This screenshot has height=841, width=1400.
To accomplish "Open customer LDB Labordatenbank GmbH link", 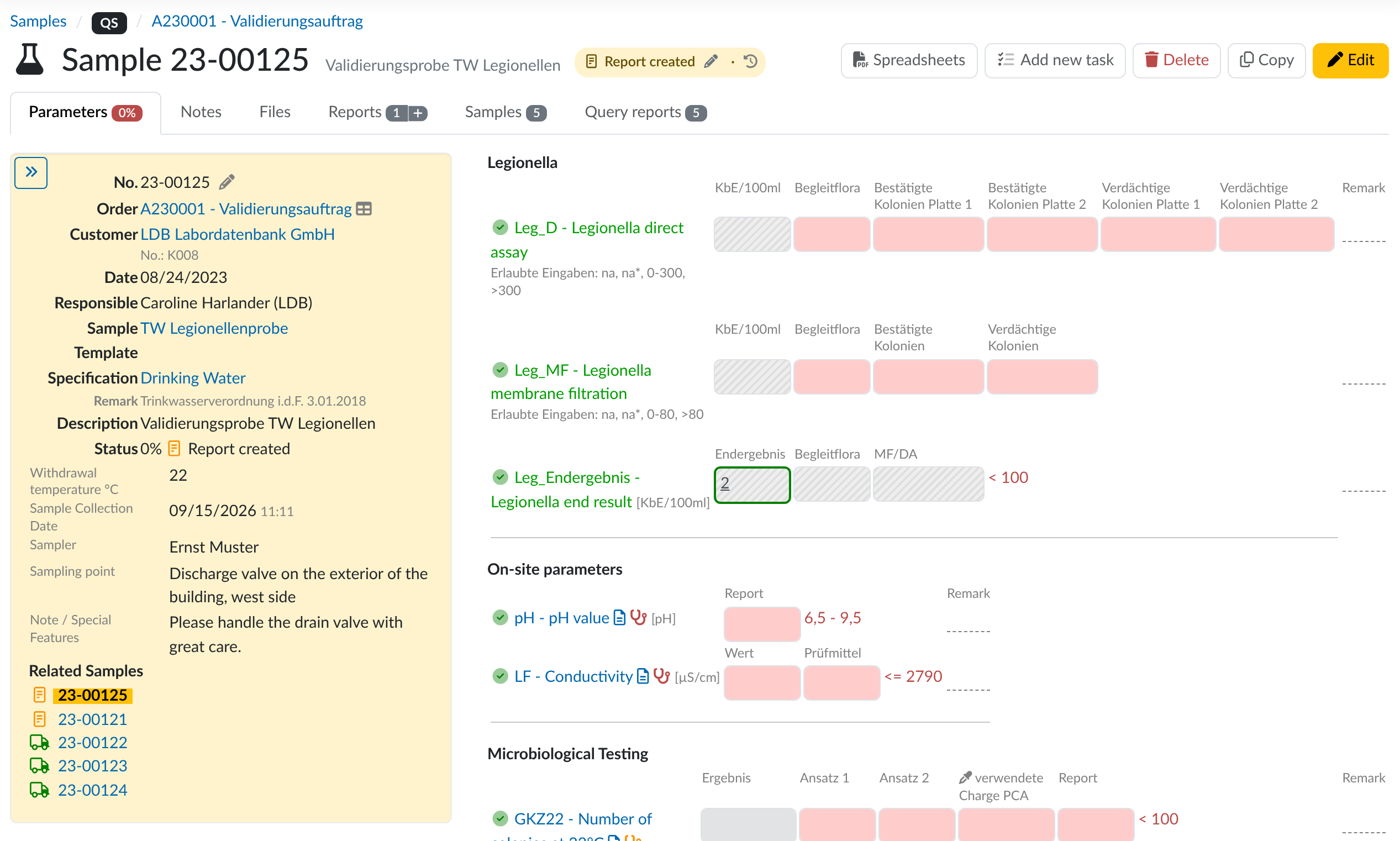I will point(238,234).
